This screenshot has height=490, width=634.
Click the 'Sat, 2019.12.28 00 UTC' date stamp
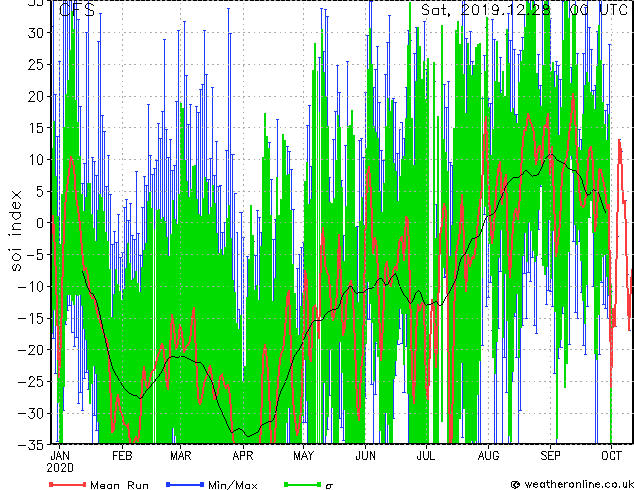pos(524,10)
